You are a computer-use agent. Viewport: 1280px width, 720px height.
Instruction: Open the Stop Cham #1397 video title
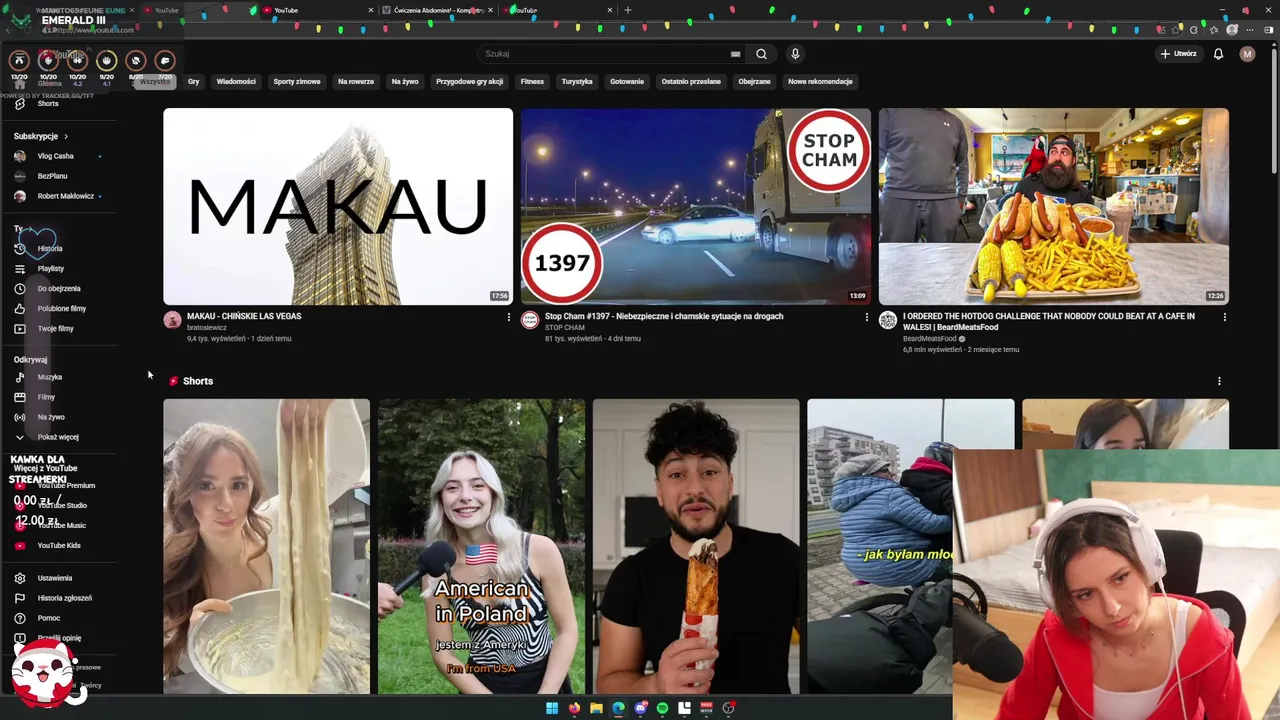click(664, 316)
